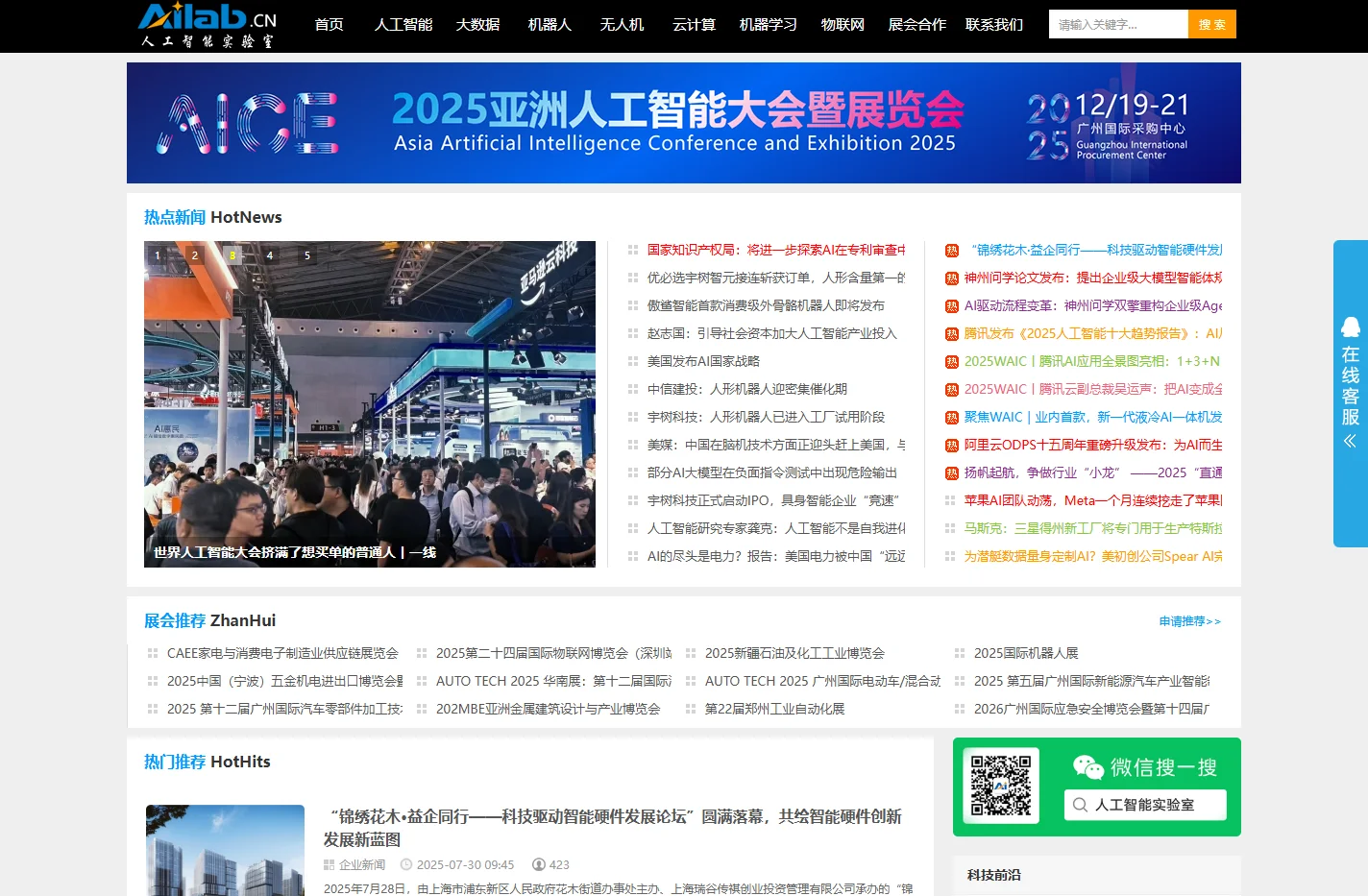Click the WeChat QR code image
The height and width of the screenshot is (896, 1368).
pos(1001,786)
